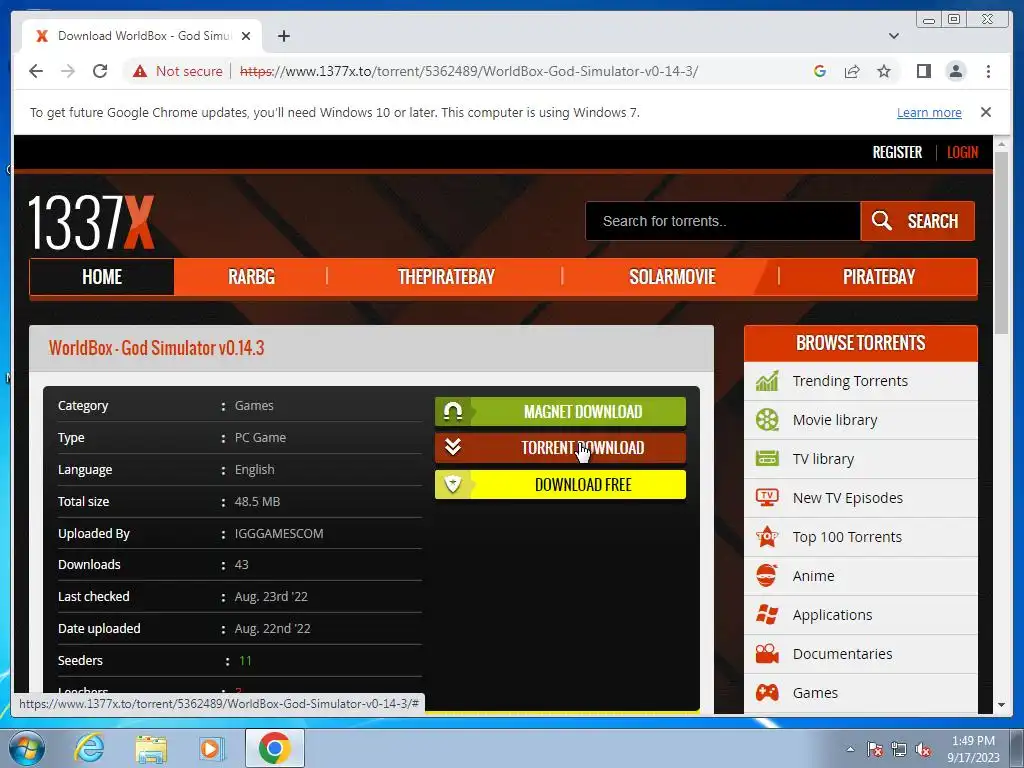The height and width of the screenshot is (768, 1024).
Task: Open Internet Explorer from taskbar
Action: [89, 748]
